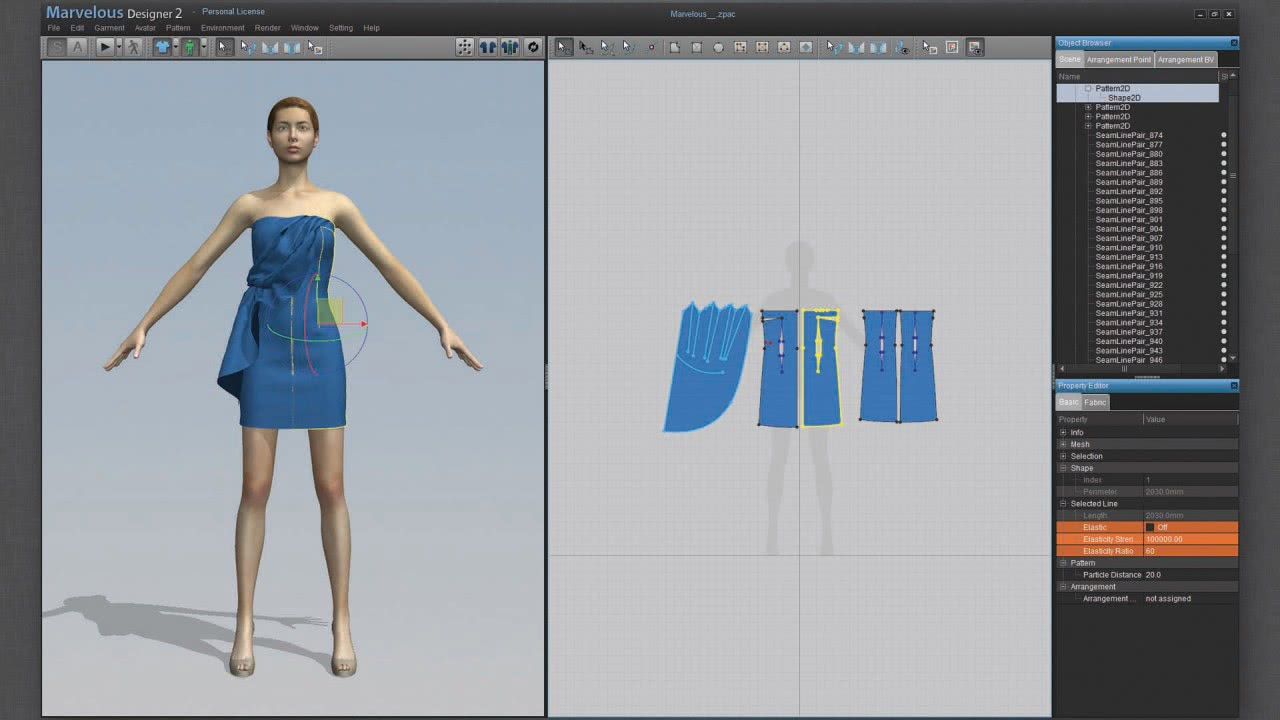Expand the Mesh property group
Image resolution: width=1280 pixels, height=720 pixels.
[x=1063, y=444]
